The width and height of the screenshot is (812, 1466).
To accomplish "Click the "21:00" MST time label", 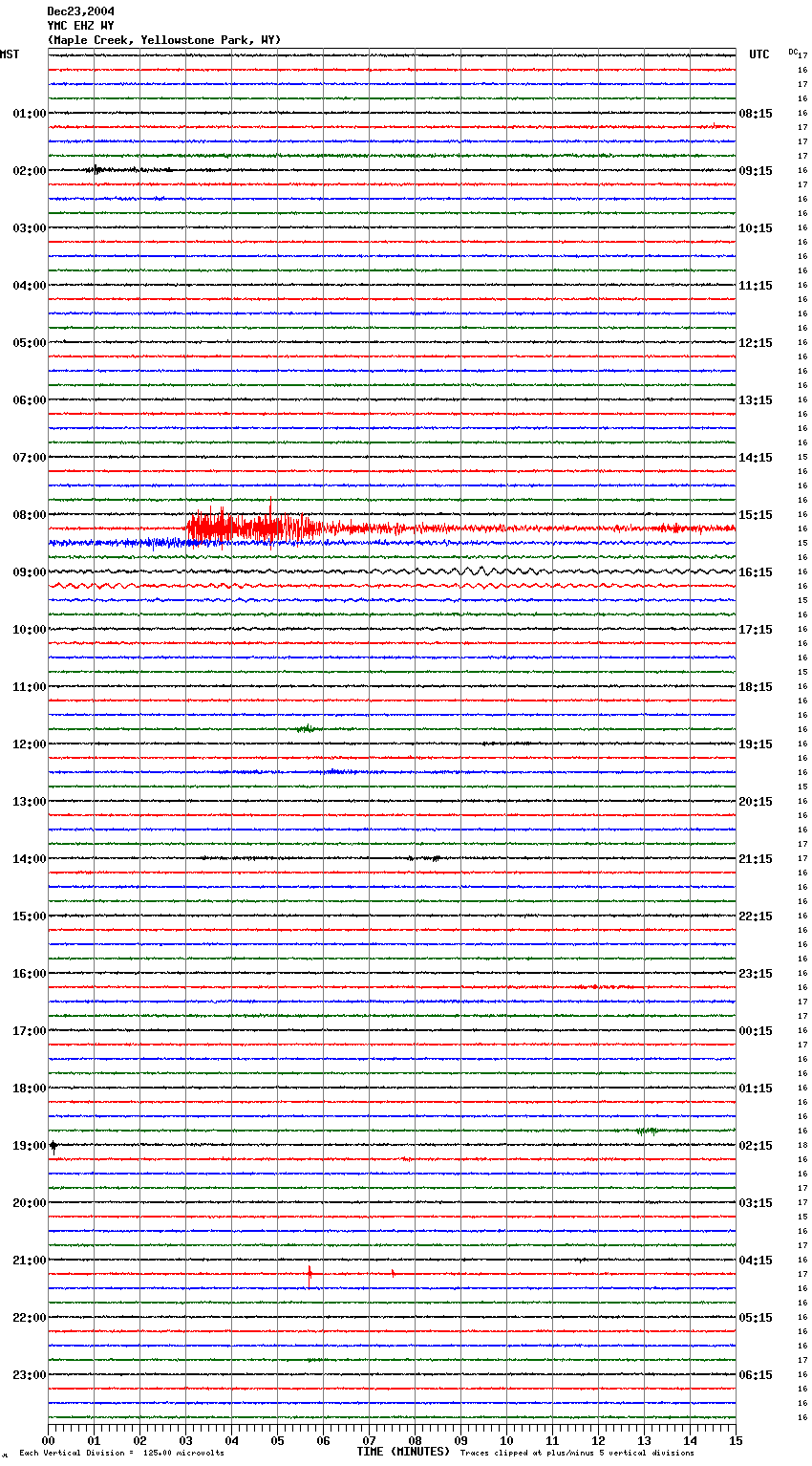I will coord(30,1261).
